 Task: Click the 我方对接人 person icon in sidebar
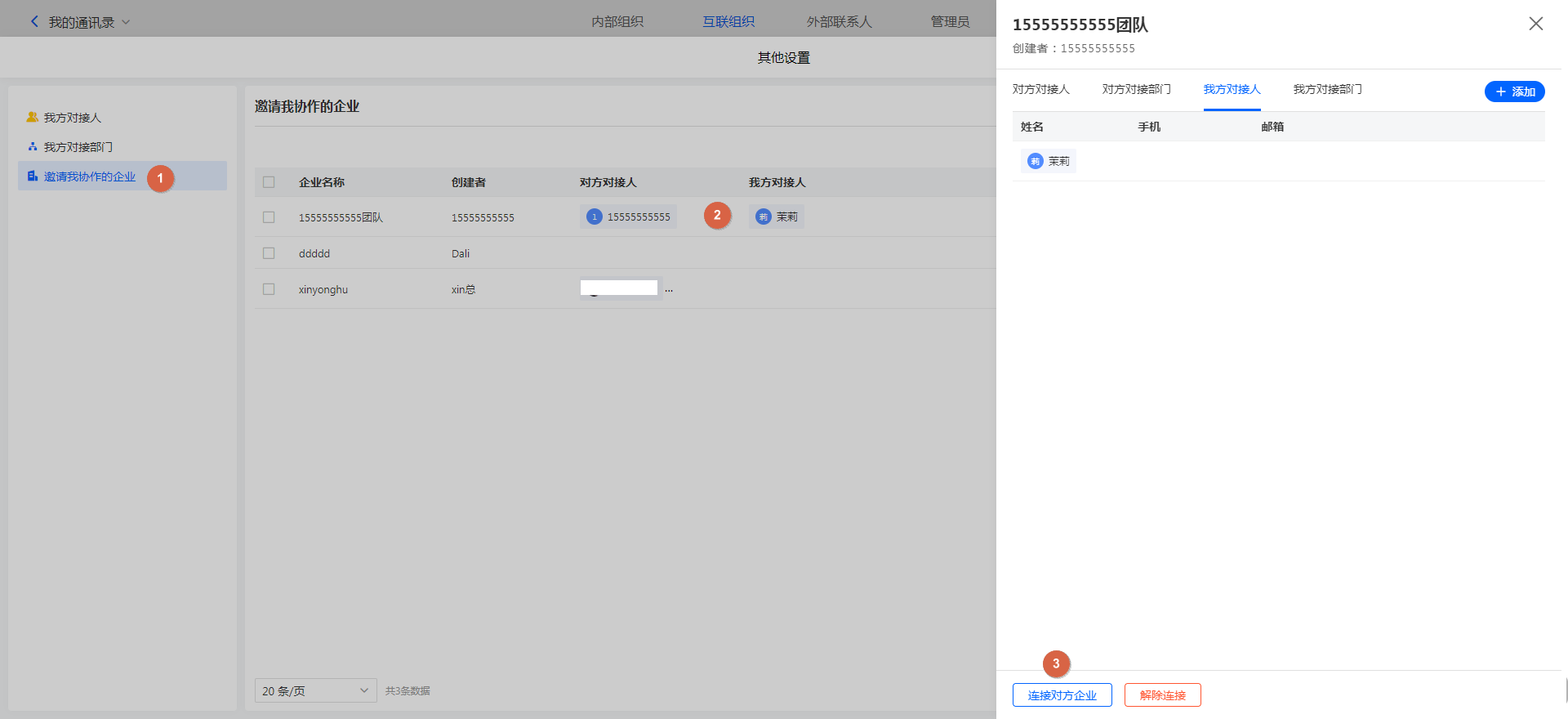click(x=33, y=118)
